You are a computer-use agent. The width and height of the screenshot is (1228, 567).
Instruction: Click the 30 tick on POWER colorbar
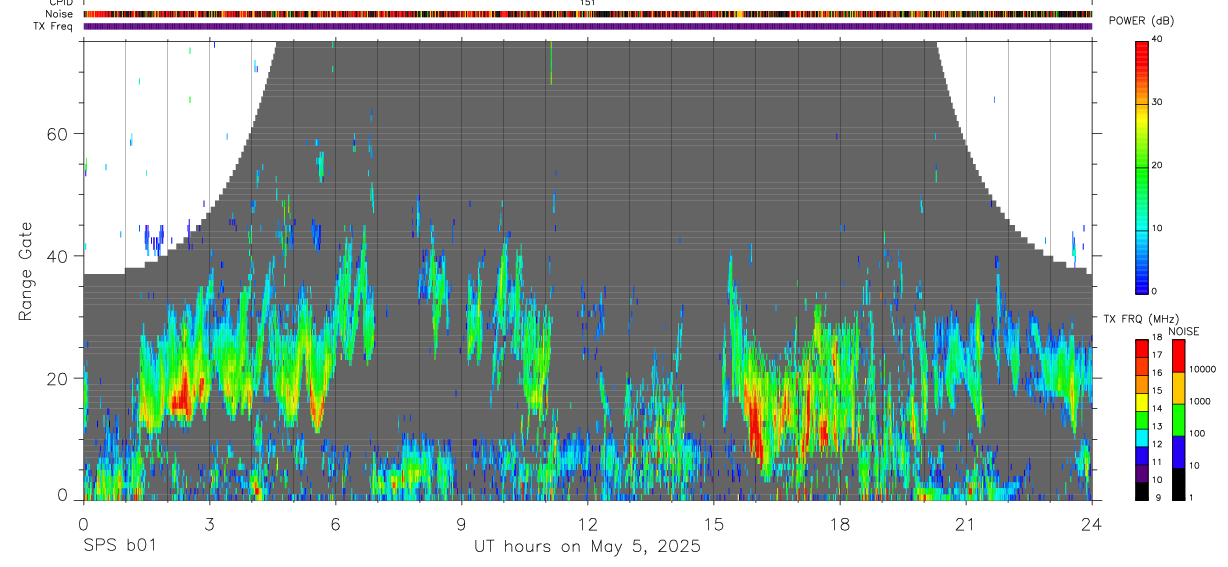(1158, 102)
